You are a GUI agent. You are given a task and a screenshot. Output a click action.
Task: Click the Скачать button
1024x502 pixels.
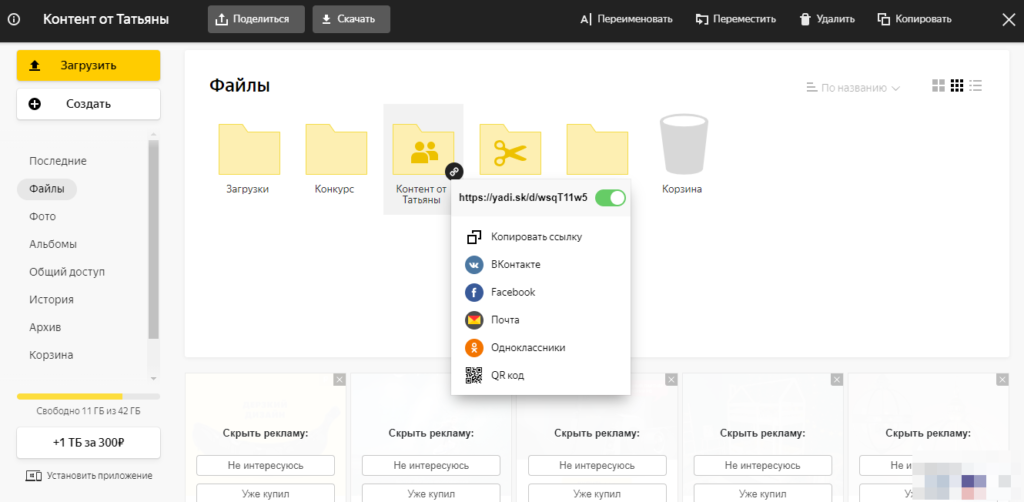351,19
